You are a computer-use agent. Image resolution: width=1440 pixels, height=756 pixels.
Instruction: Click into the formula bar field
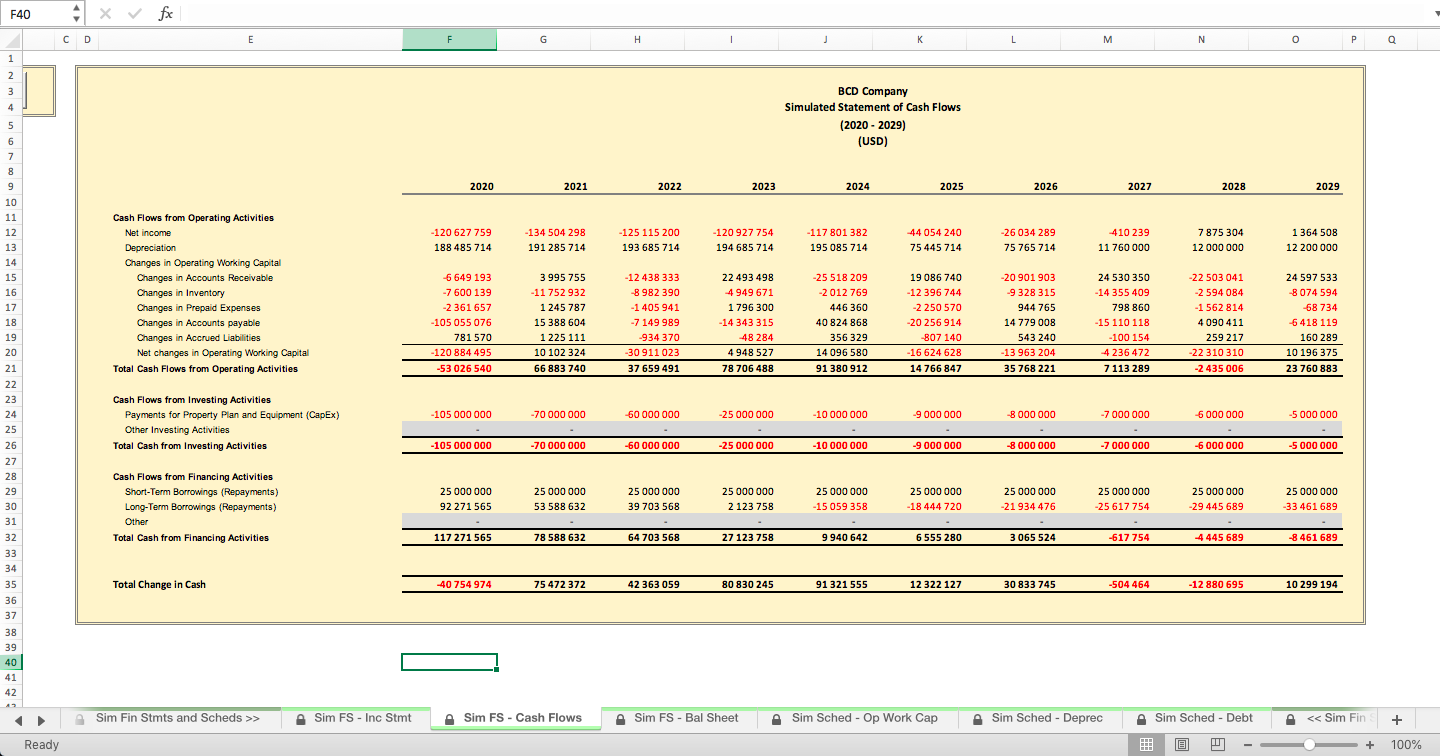click(803, 13)
